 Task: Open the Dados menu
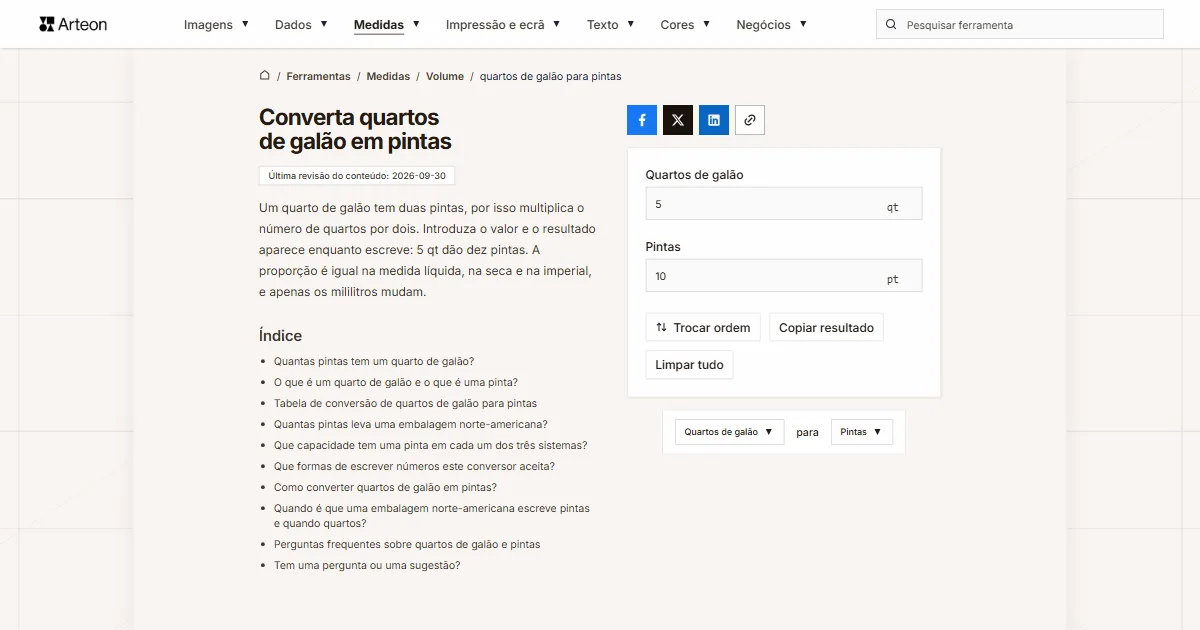pyautogui.click(x=301, y=24)
